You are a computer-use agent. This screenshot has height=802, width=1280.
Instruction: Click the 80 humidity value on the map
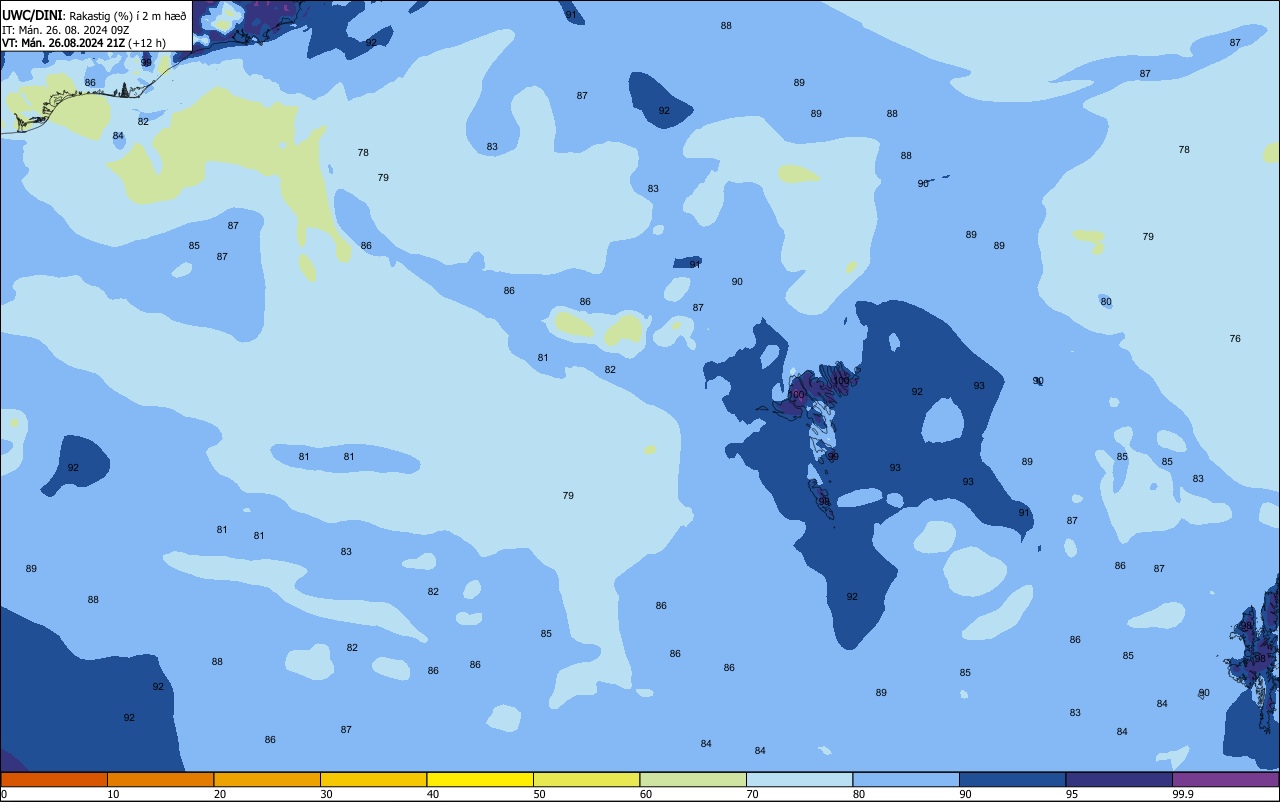coord(1106,302)
